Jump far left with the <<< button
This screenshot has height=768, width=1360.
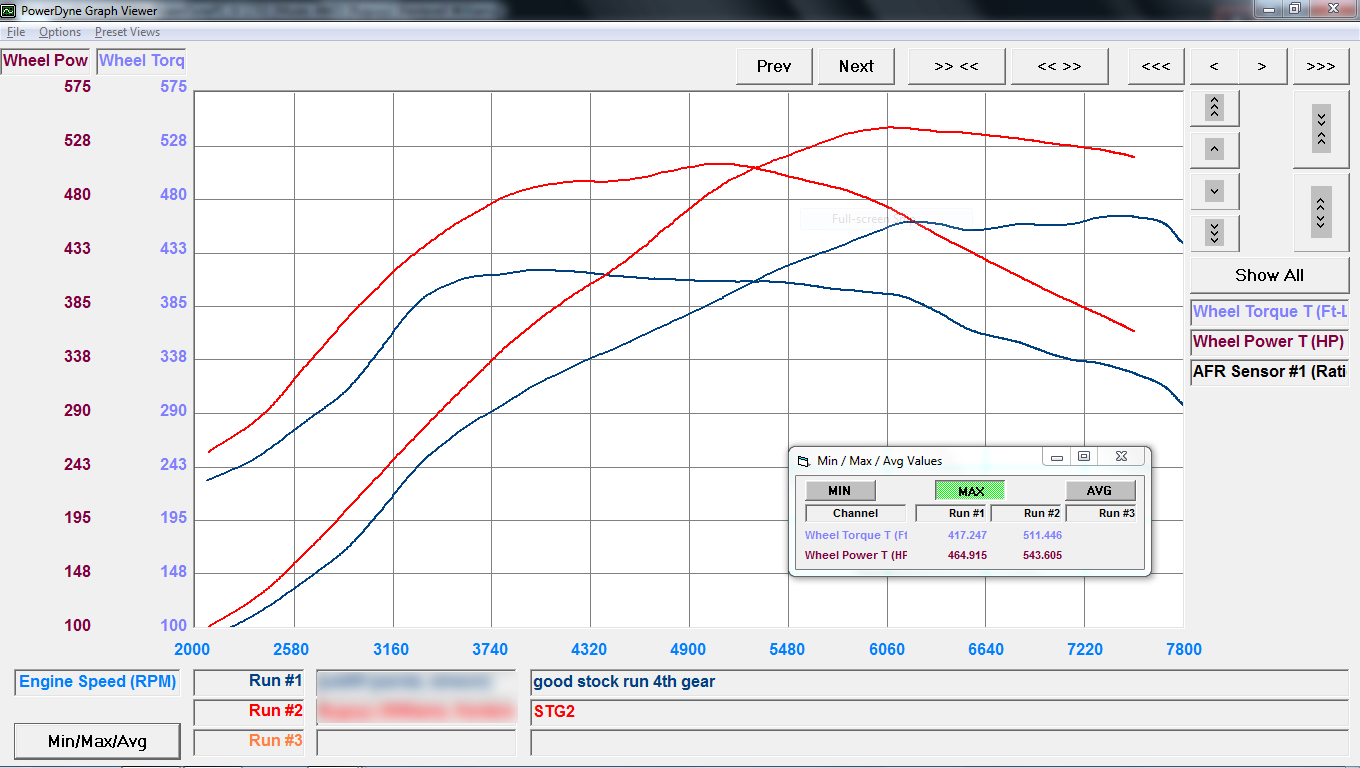point(1155,66)
